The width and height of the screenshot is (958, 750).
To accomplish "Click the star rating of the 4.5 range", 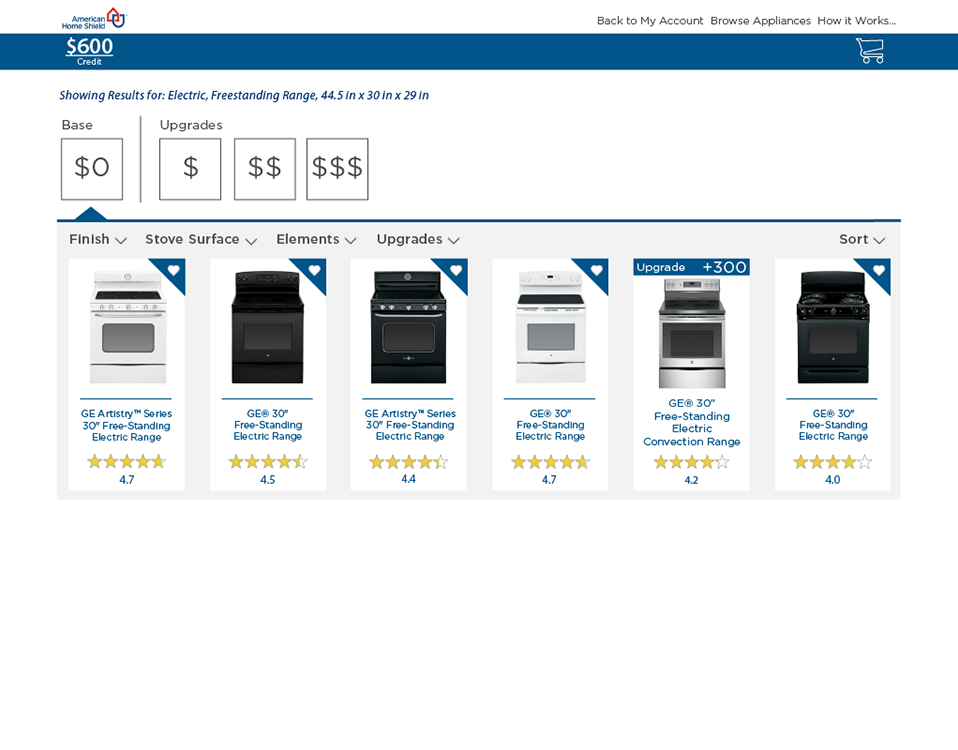I will click(x=268, y=462).
